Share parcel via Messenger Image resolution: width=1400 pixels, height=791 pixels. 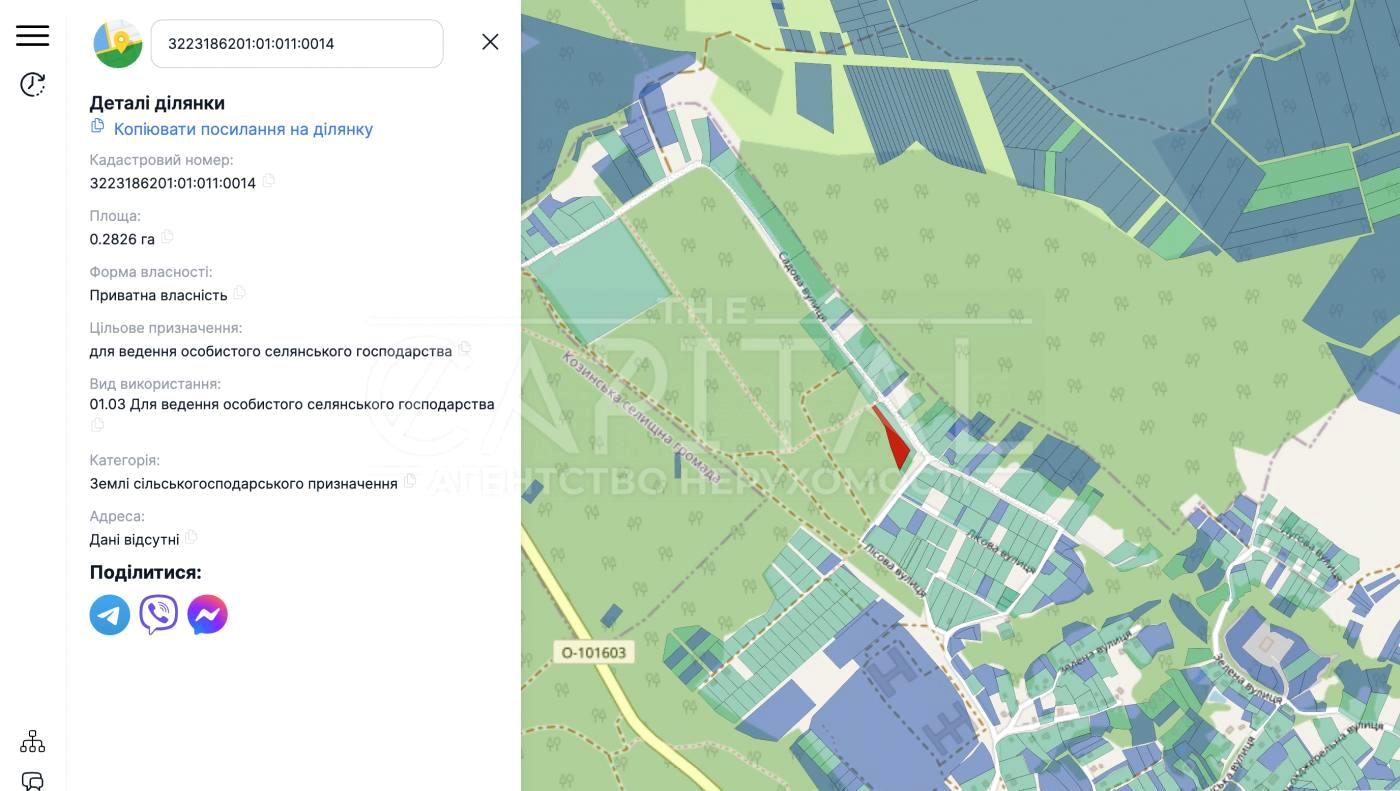tap(208, 615)
